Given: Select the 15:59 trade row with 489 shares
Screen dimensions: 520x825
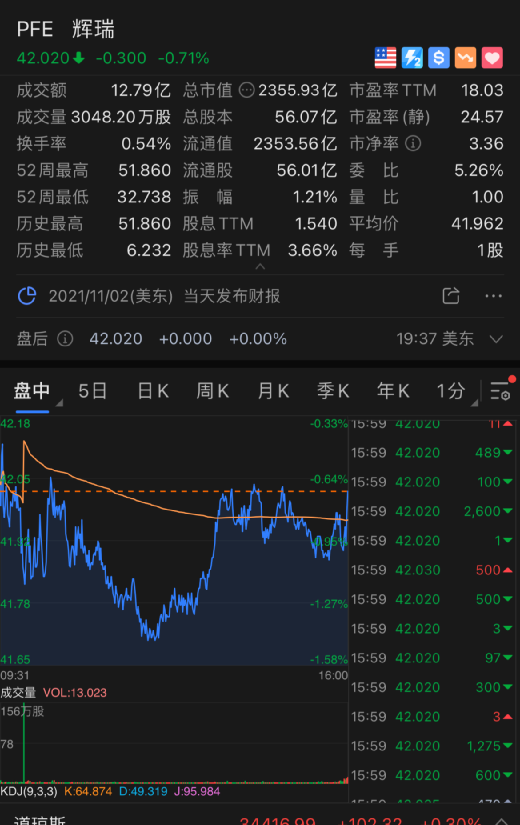Looking at the screenshot, I should point(432,453).
